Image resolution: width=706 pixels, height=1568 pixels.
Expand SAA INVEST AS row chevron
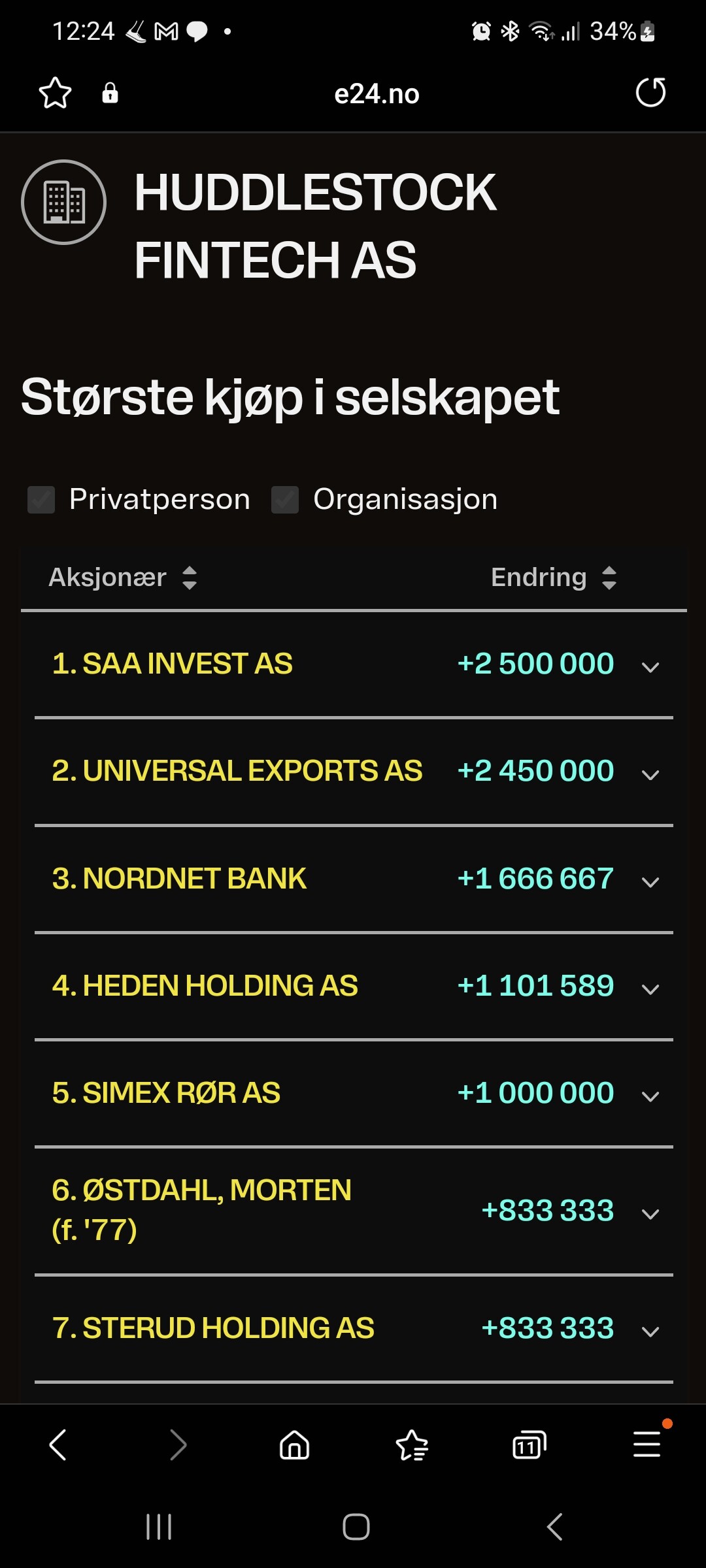pyautogui.click(x=650, y=667)
